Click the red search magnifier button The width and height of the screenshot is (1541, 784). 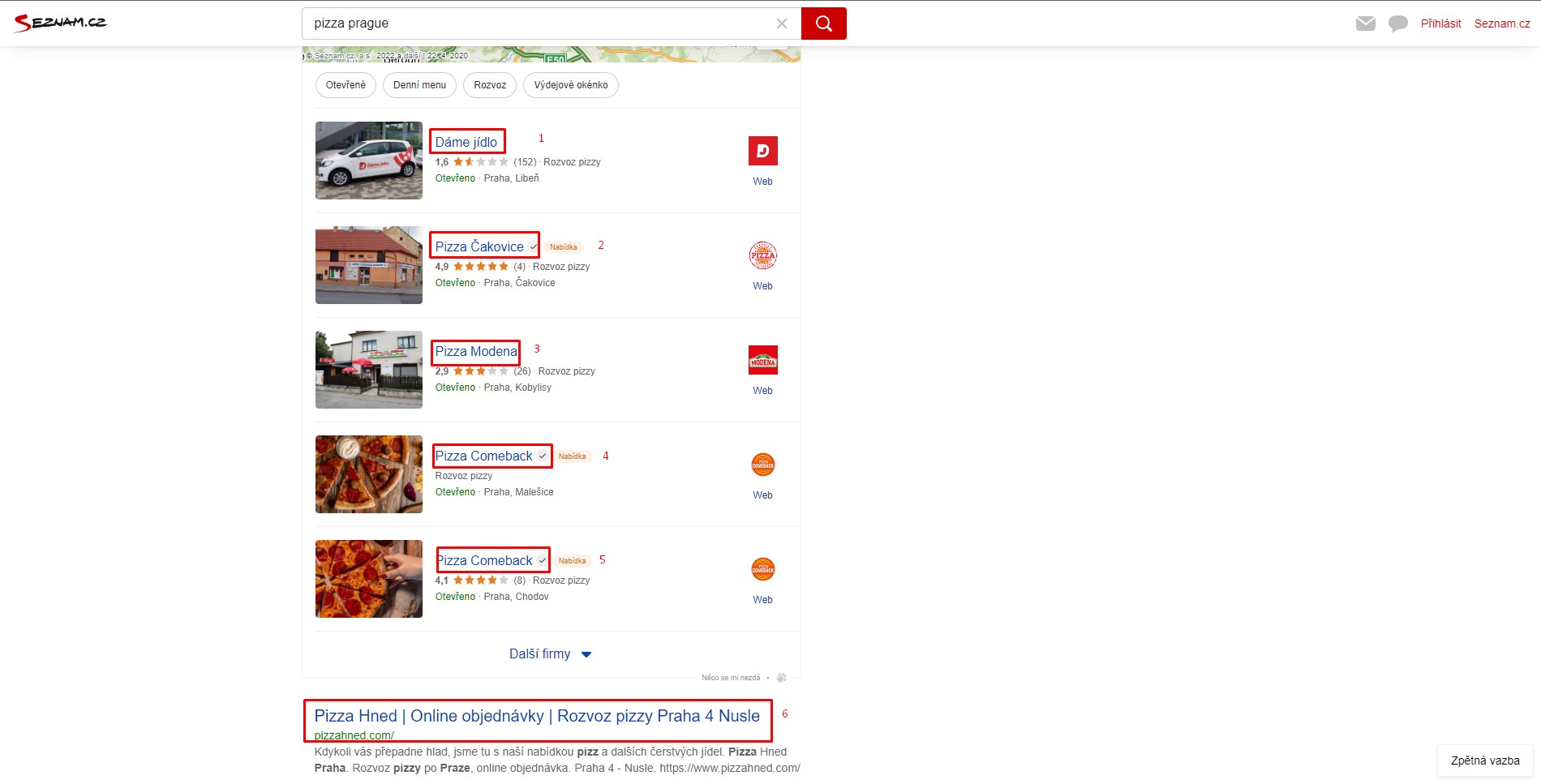823,24
